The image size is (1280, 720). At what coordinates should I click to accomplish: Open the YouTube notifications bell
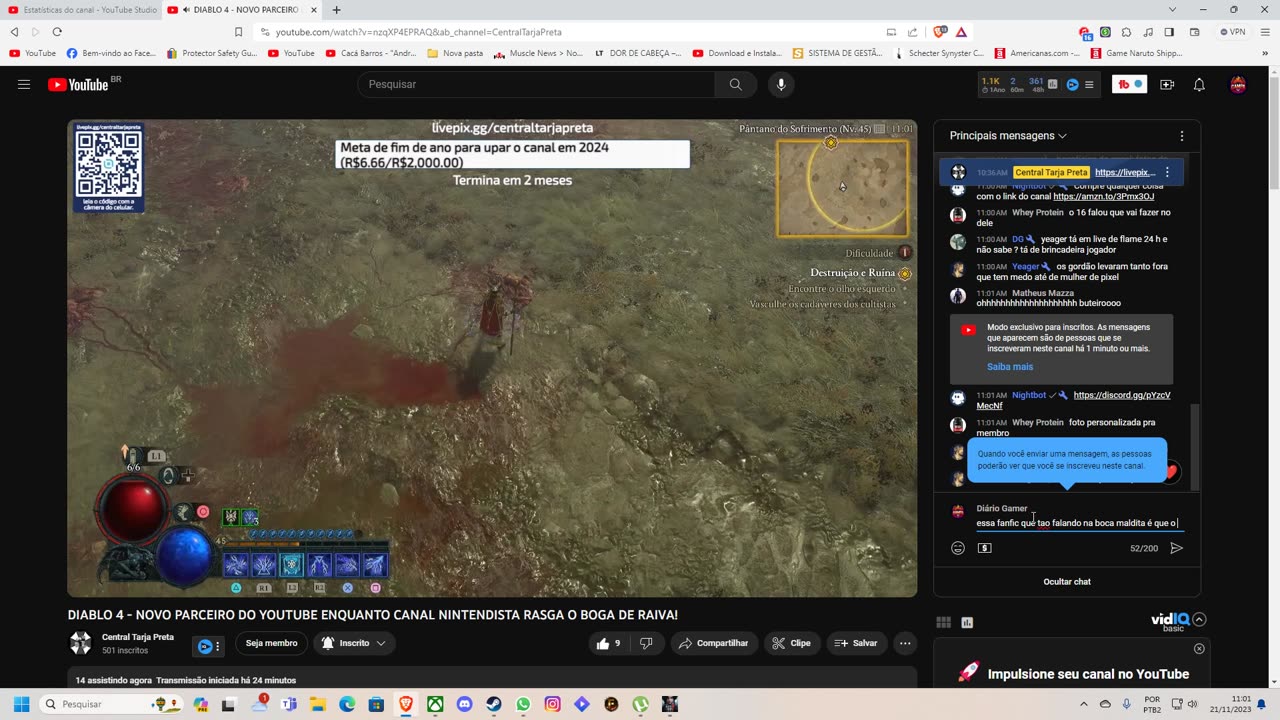coord(1199,84)
